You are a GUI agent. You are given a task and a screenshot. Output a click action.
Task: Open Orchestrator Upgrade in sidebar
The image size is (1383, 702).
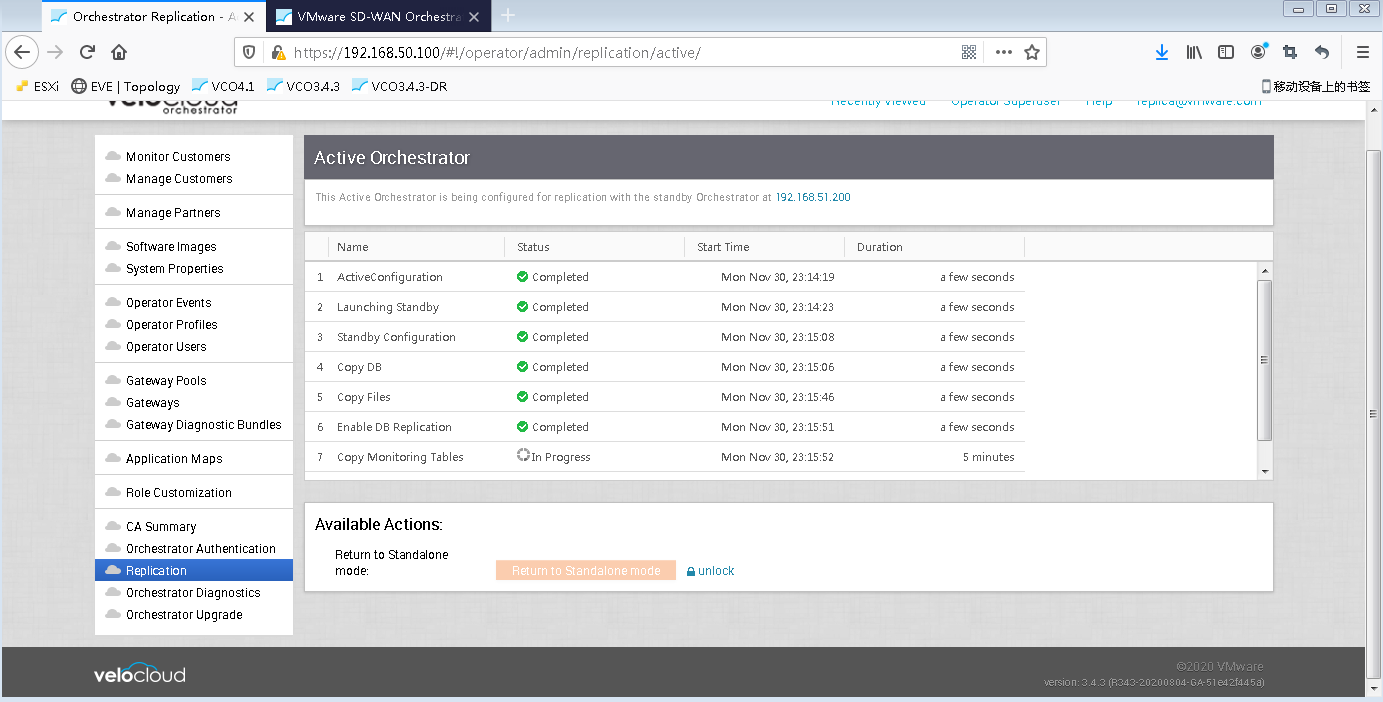(x=184, y=615)
